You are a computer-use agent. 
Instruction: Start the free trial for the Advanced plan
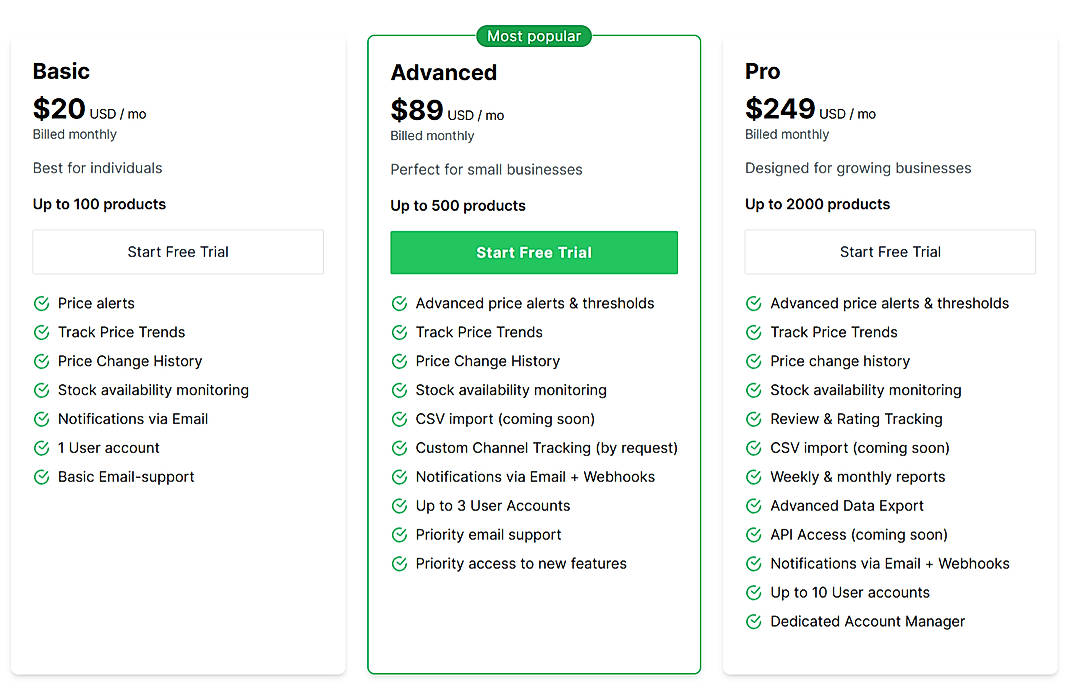coord(533,252)
